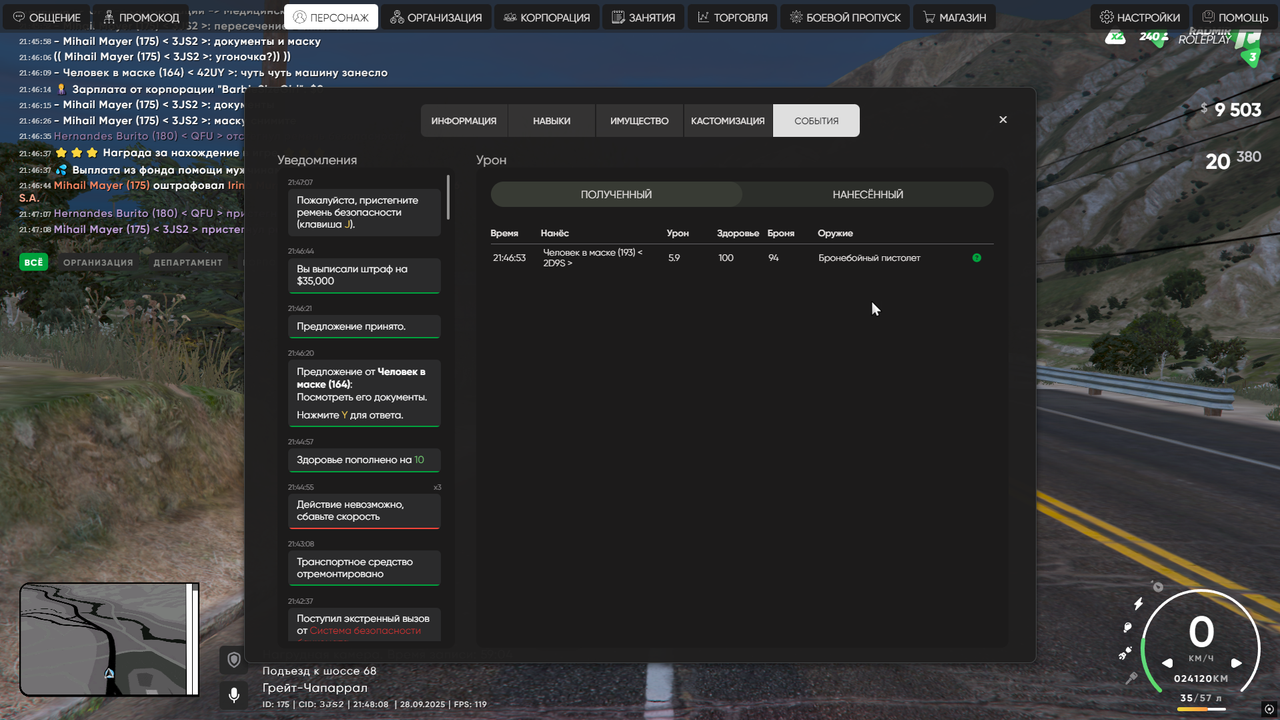Switch to the Нанесённый damage toggle

coord(868,194)
